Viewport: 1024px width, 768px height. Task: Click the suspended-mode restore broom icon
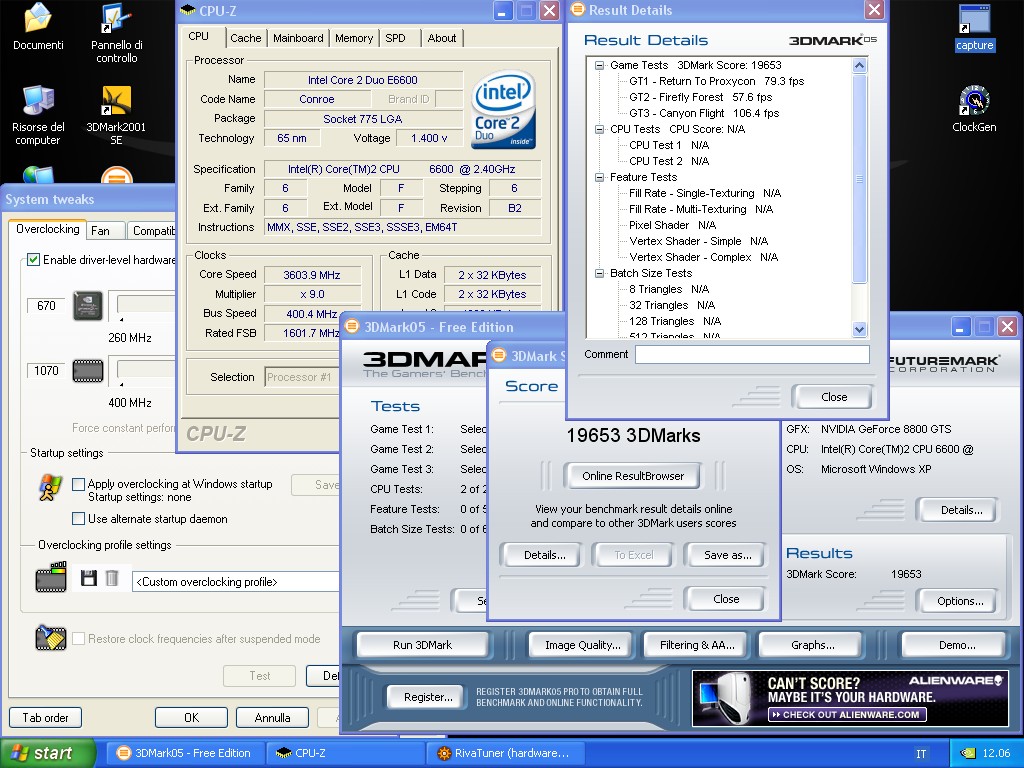tap(51, 638)
